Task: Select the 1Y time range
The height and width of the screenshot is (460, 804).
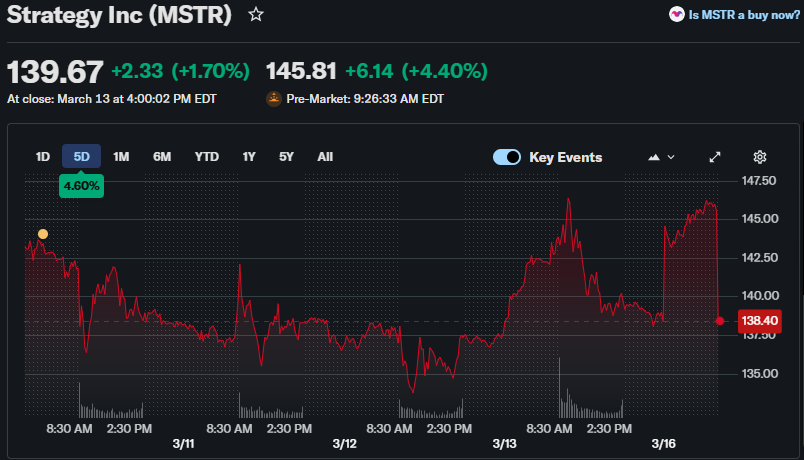Action: [x=249, y=156]
